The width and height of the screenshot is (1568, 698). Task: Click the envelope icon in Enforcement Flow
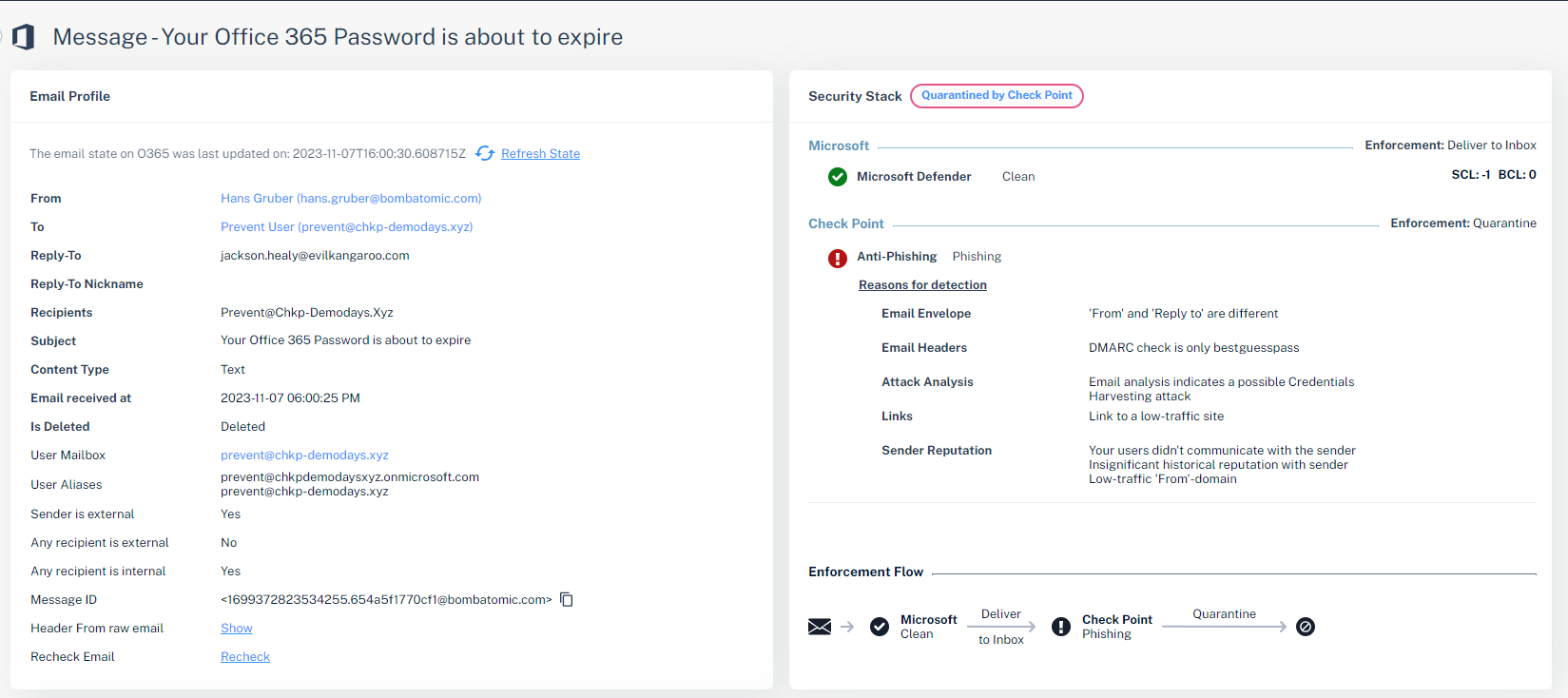tap(820, 627)
